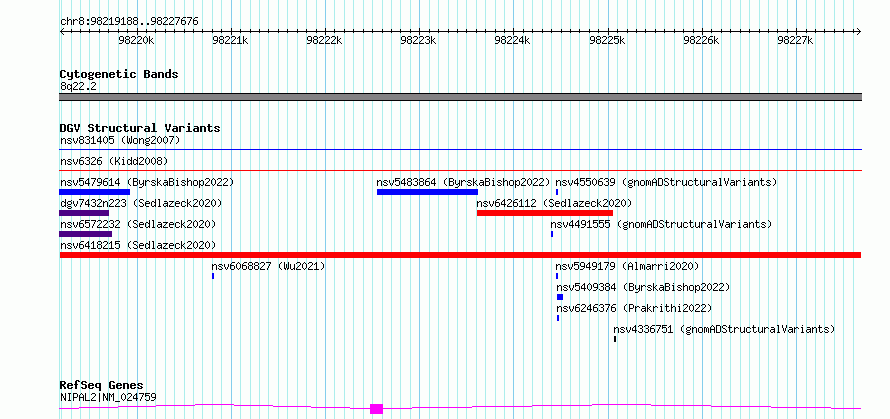Click the nsv5409384 small blue square marker
Viewport: 890px width, 419px height.
click(x=560, y=297)
